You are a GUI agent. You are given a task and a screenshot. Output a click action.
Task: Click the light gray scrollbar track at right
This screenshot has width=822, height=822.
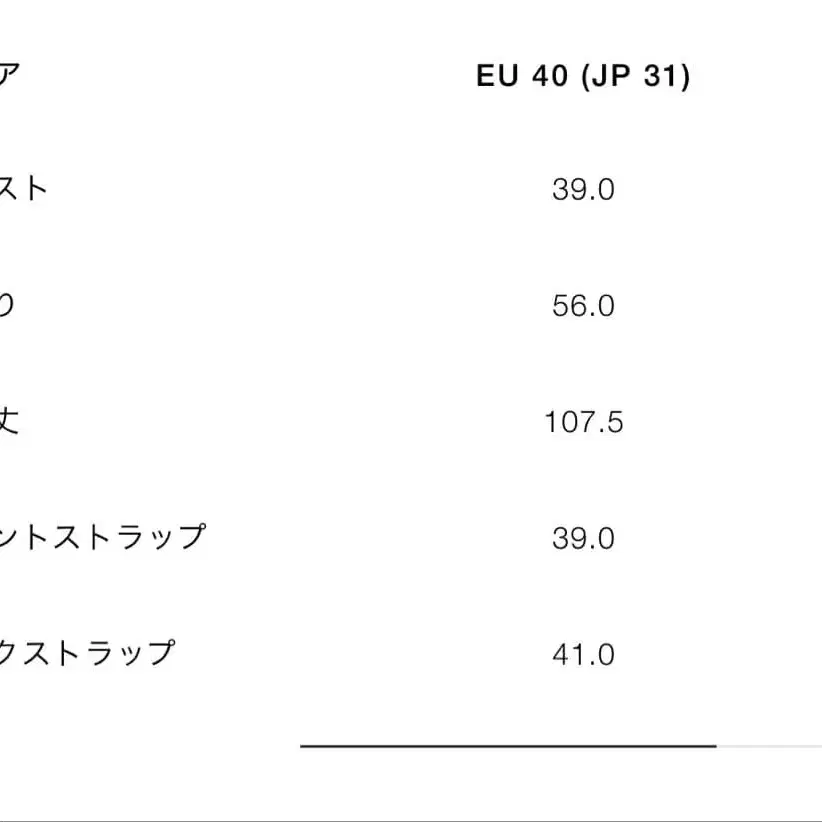(x=768, y=745)
